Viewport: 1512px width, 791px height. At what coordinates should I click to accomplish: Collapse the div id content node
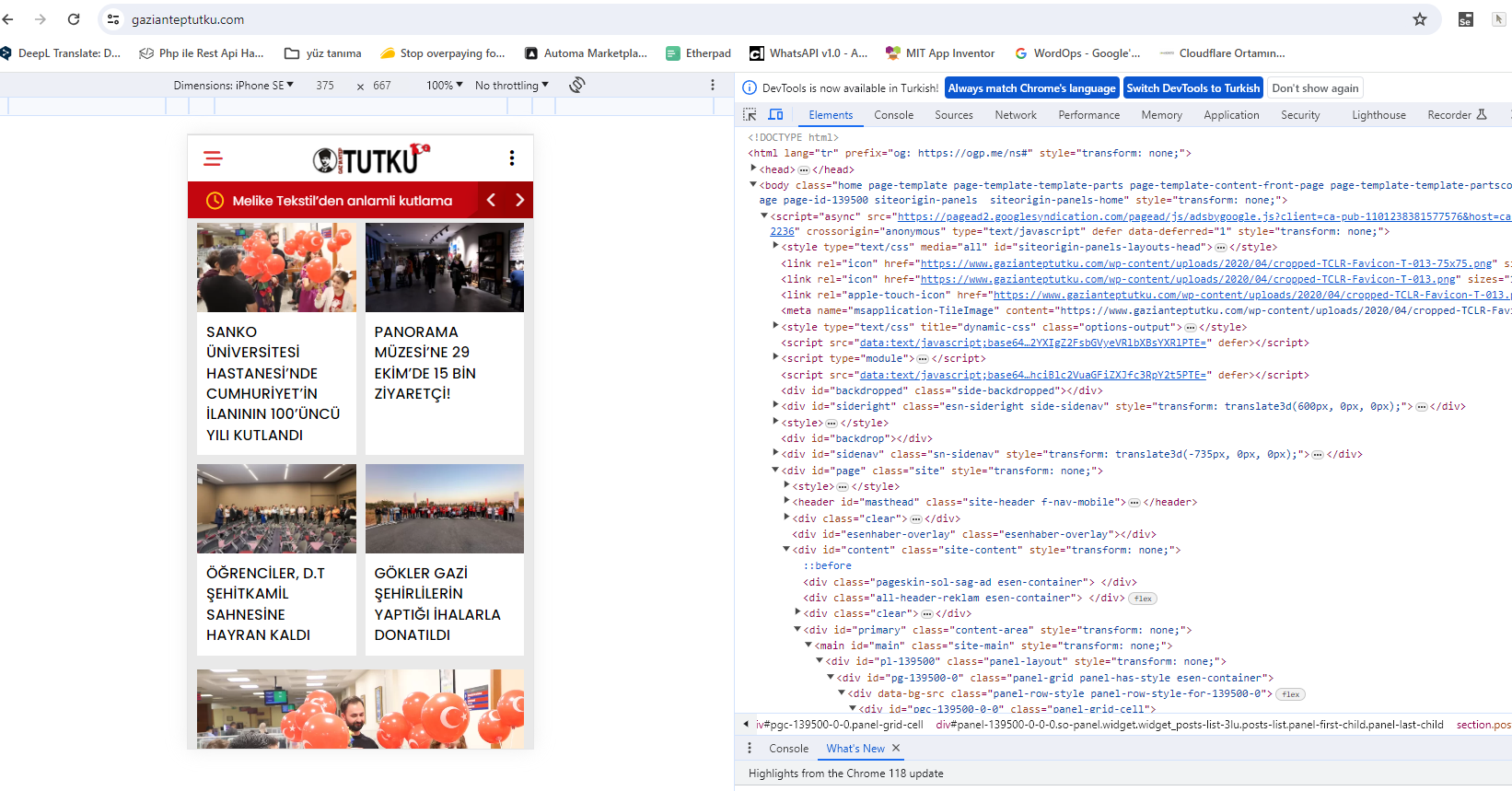click(x=786, y=549)
